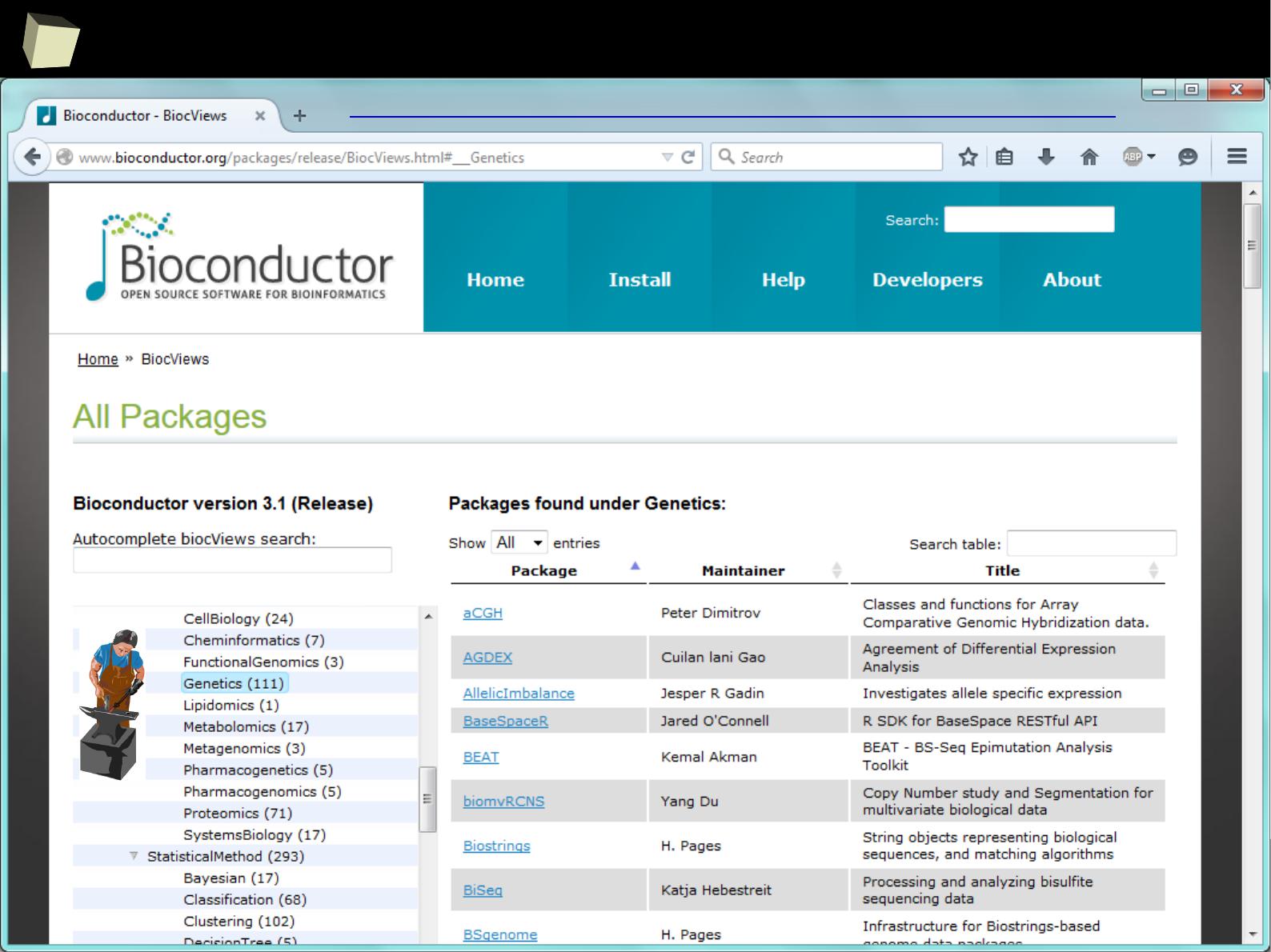Screen dimensions: 1271x952
Task: Select CellBiology (24) in biocViews tree
Action: [239, 618]
